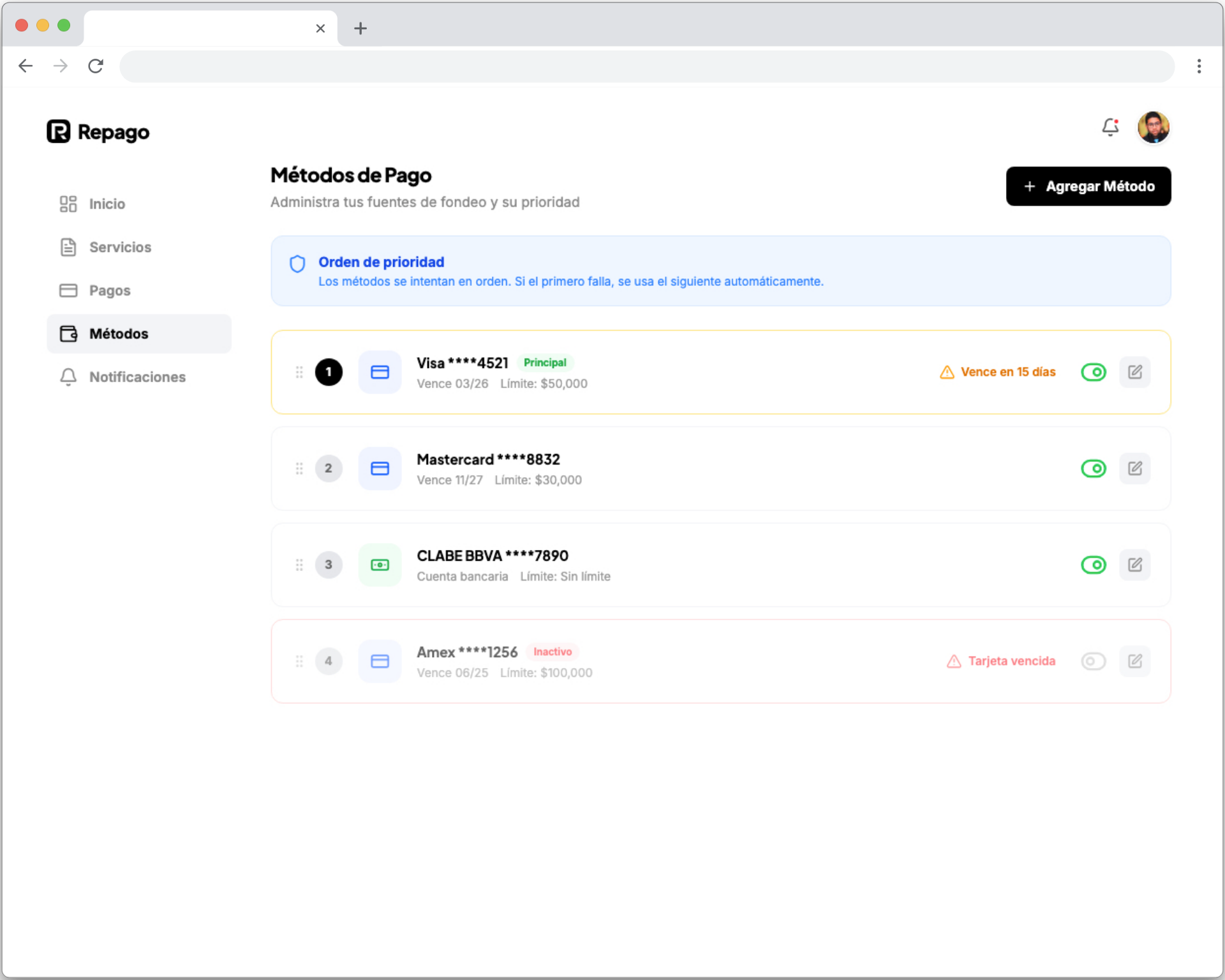The height and width of the screenshot is (980, 1225).
Task: Click the Repago logo
Action: point(98,131)
